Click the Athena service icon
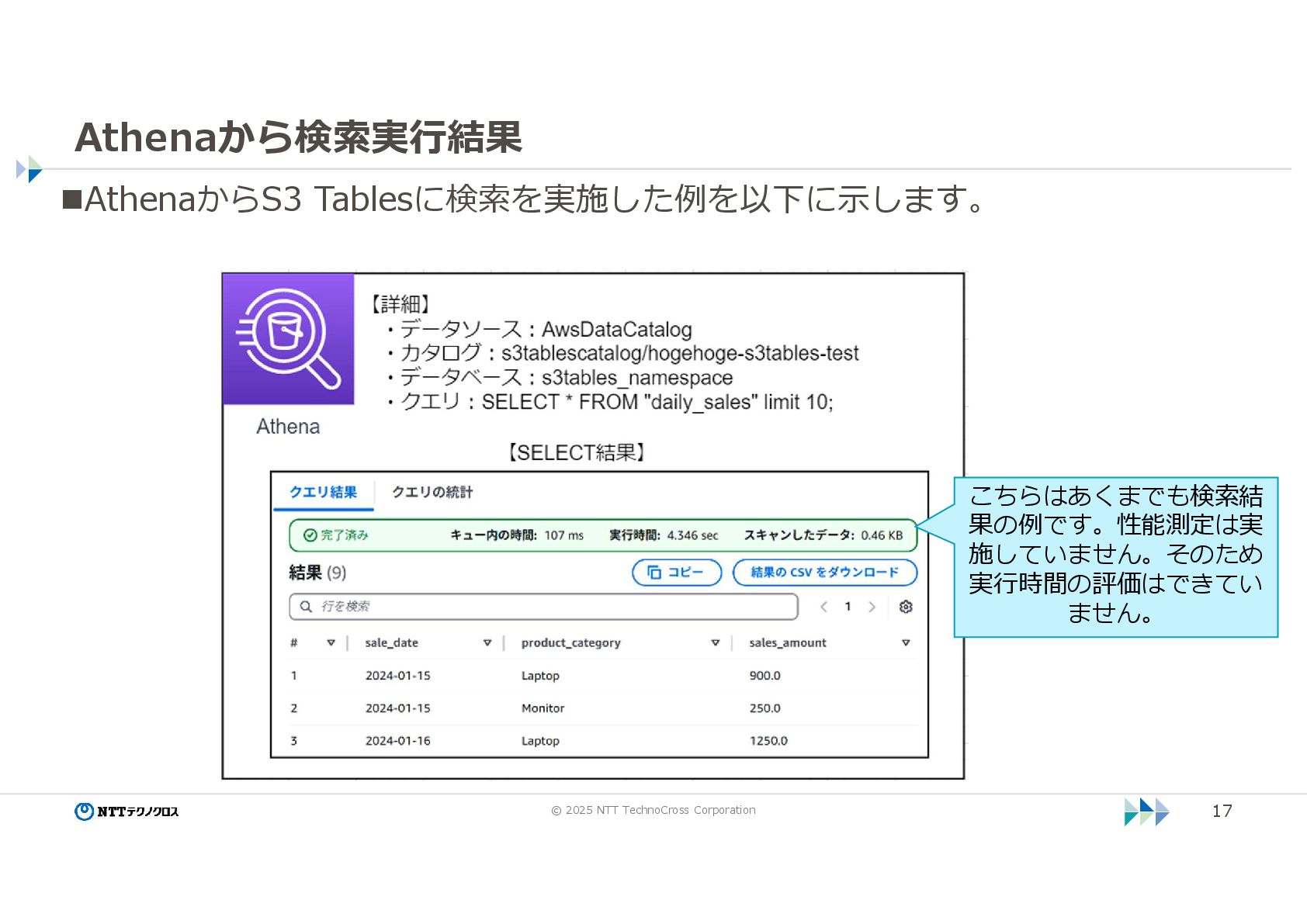The image size is (1307, 924). coord(288,339)
